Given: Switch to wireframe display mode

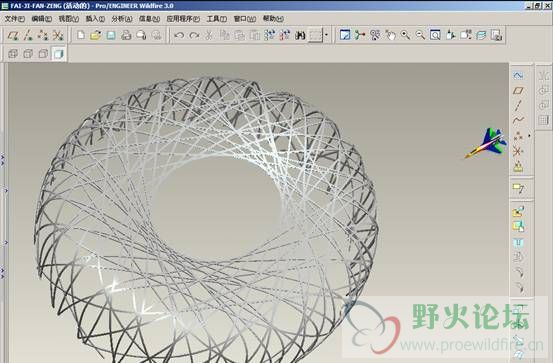Looking at the screenshot, I should pyautogui.click(x=13, y=54).
